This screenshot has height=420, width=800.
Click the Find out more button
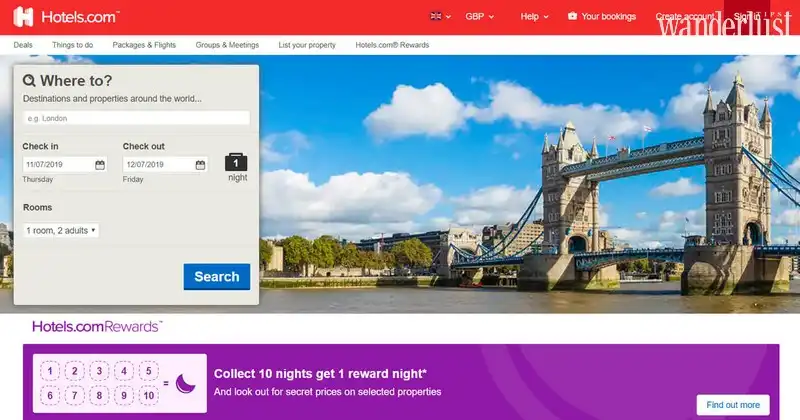tap(733, 405)
